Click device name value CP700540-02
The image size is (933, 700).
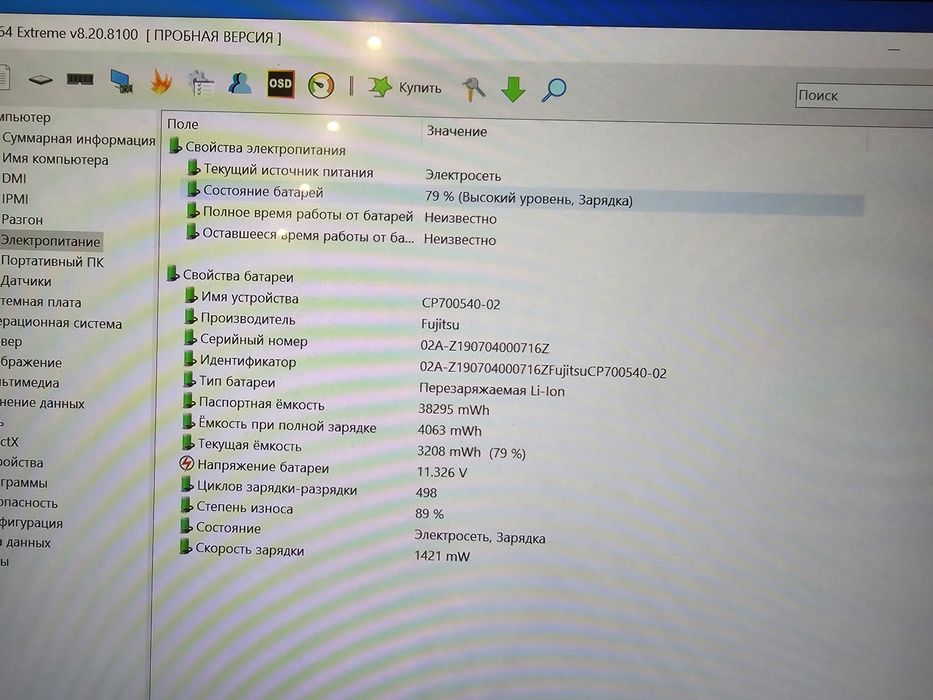point(461,304)
